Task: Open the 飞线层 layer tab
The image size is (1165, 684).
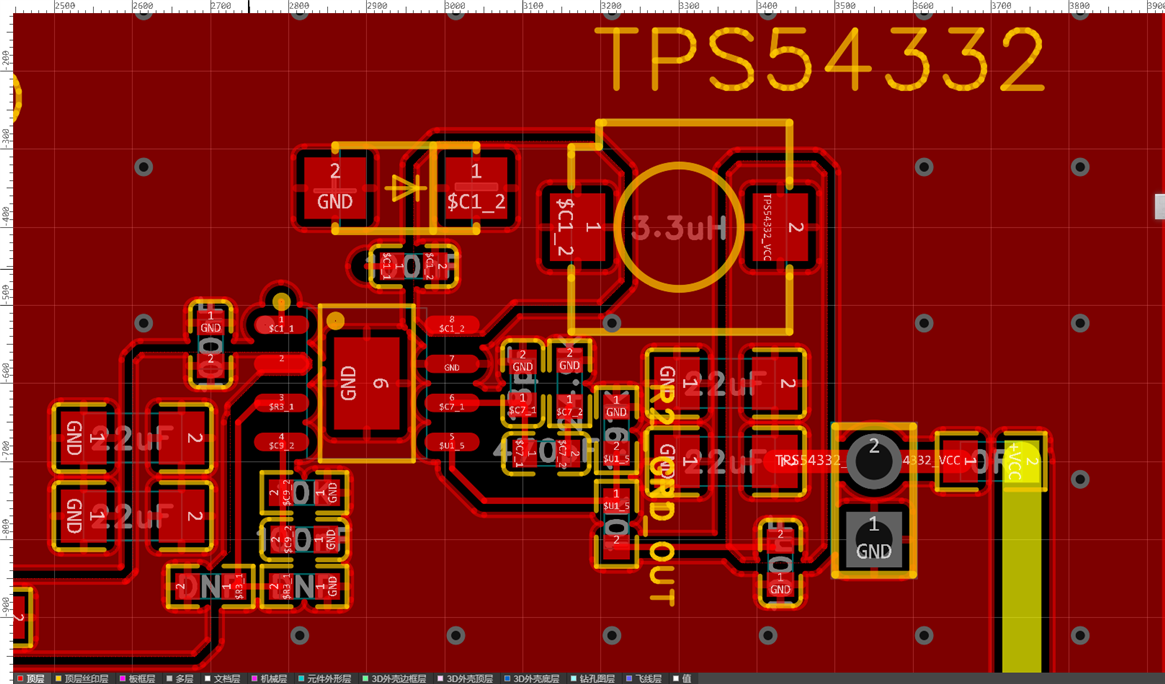Action: point(643,679)
